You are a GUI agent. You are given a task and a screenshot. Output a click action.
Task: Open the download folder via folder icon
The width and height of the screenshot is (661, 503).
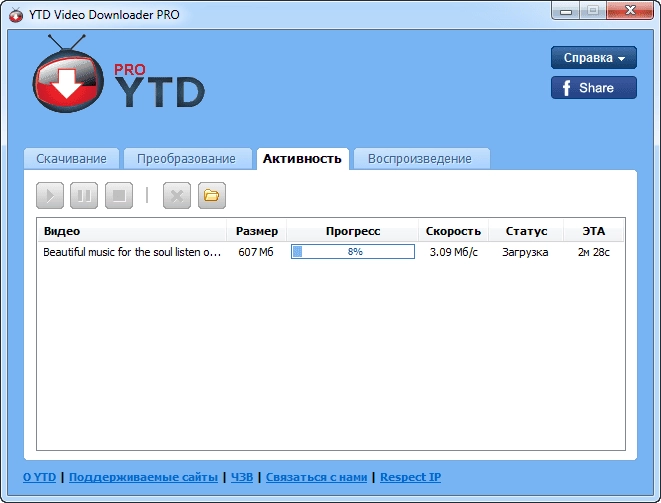pyautogui.click(x=212, y=196)
